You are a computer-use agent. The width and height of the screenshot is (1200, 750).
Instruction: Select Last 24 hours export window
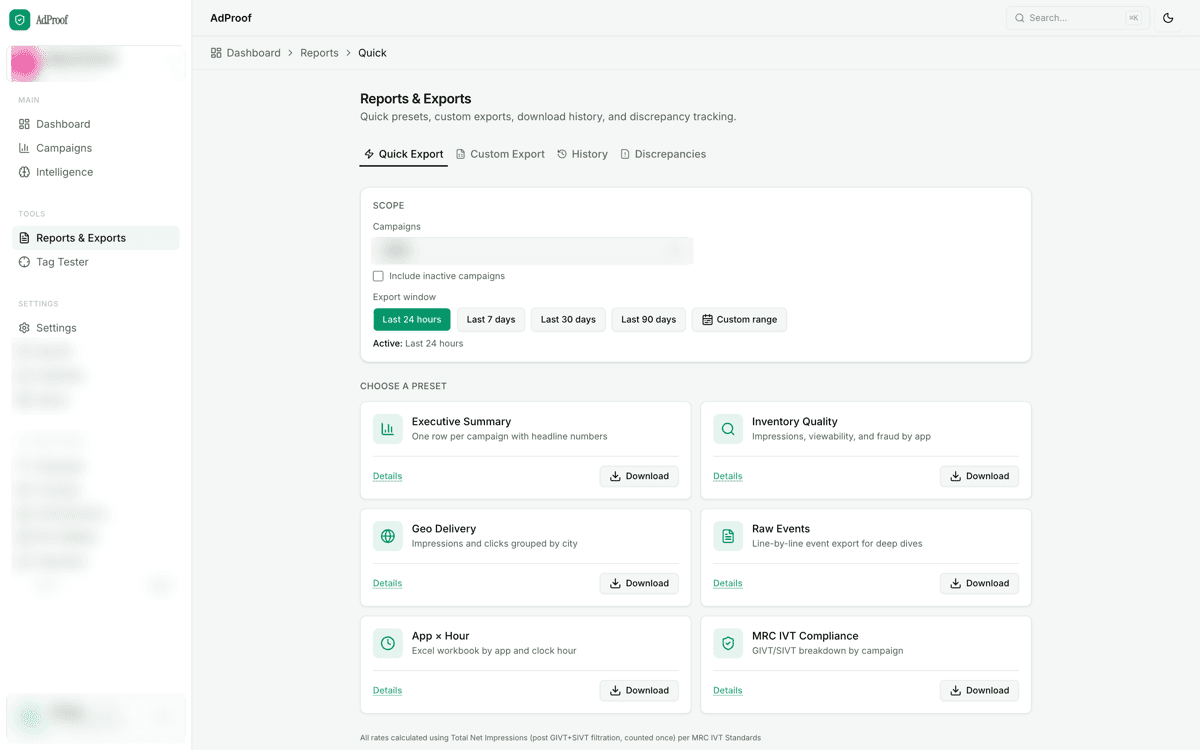412,320
